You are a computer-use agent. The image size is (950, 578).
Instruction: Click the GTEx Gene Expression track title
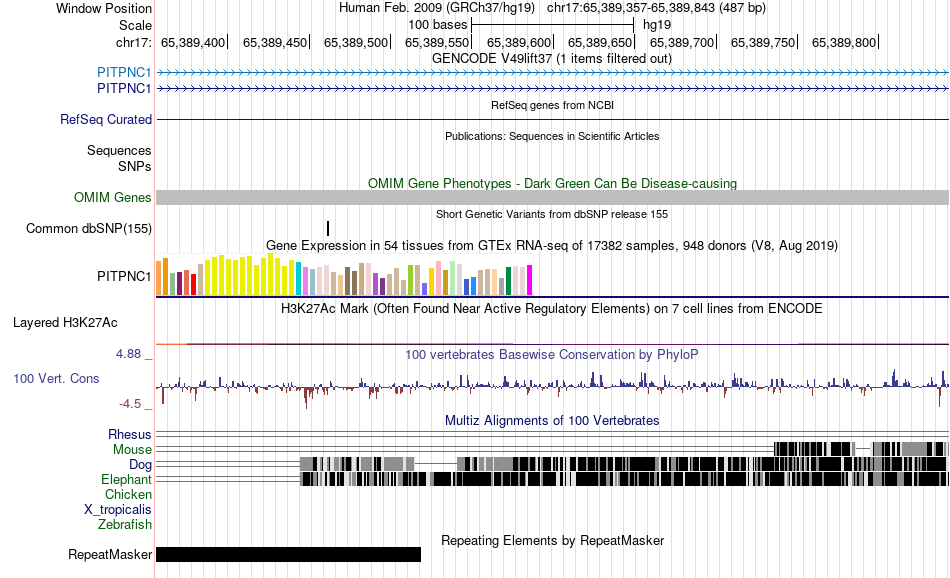(x=552, y=246)
